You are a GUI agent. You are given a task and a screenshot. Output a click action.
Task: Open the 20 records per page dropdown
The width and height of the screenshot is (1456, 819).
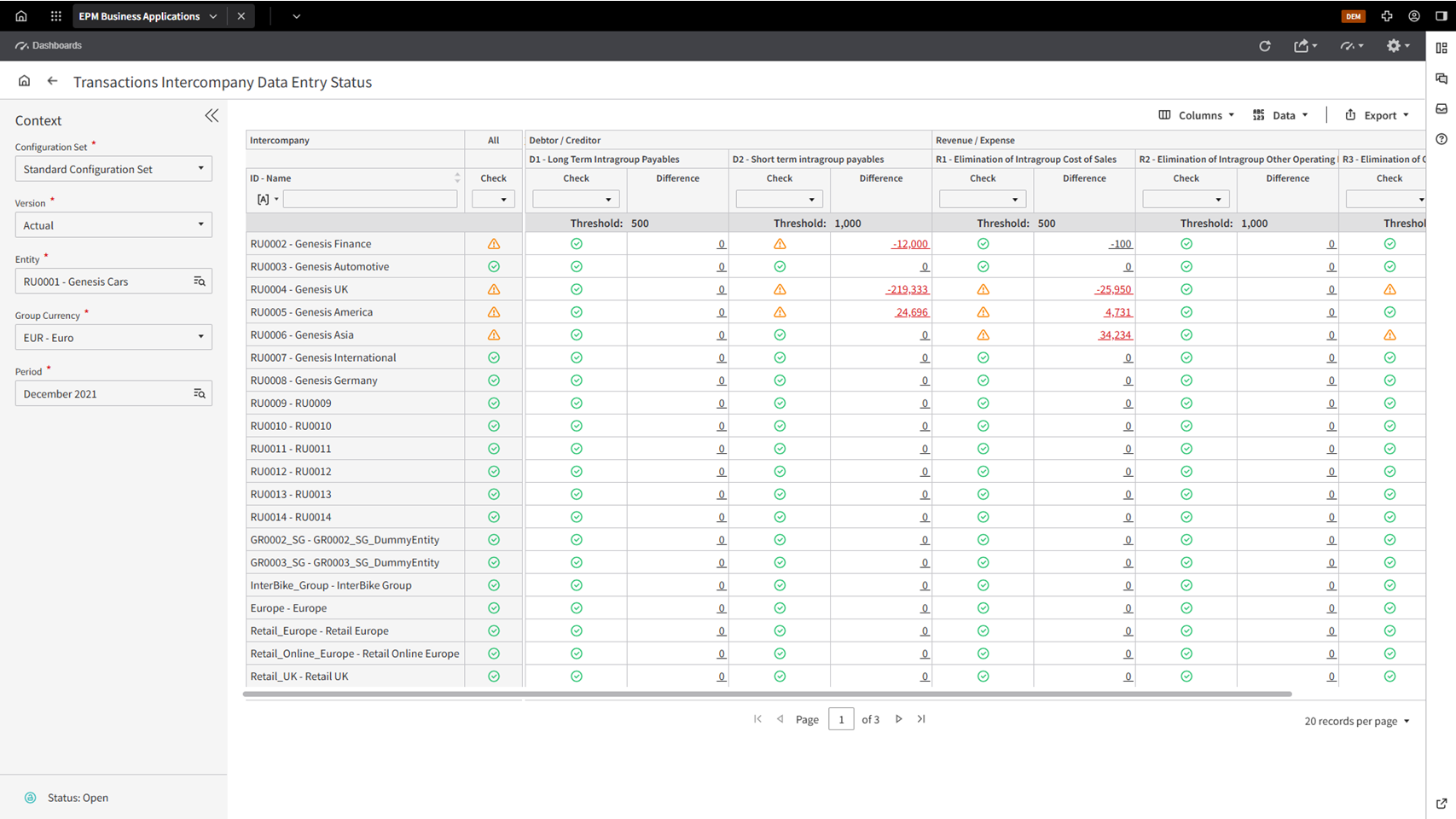tap(1356, 721)
